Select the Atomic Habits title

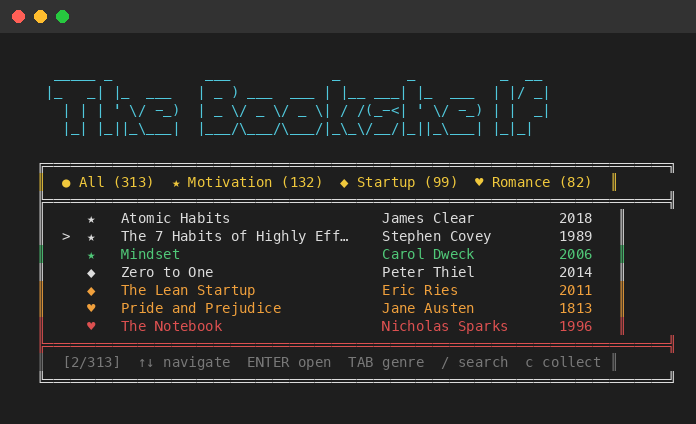pyautogui.click(x=175, y=218)
